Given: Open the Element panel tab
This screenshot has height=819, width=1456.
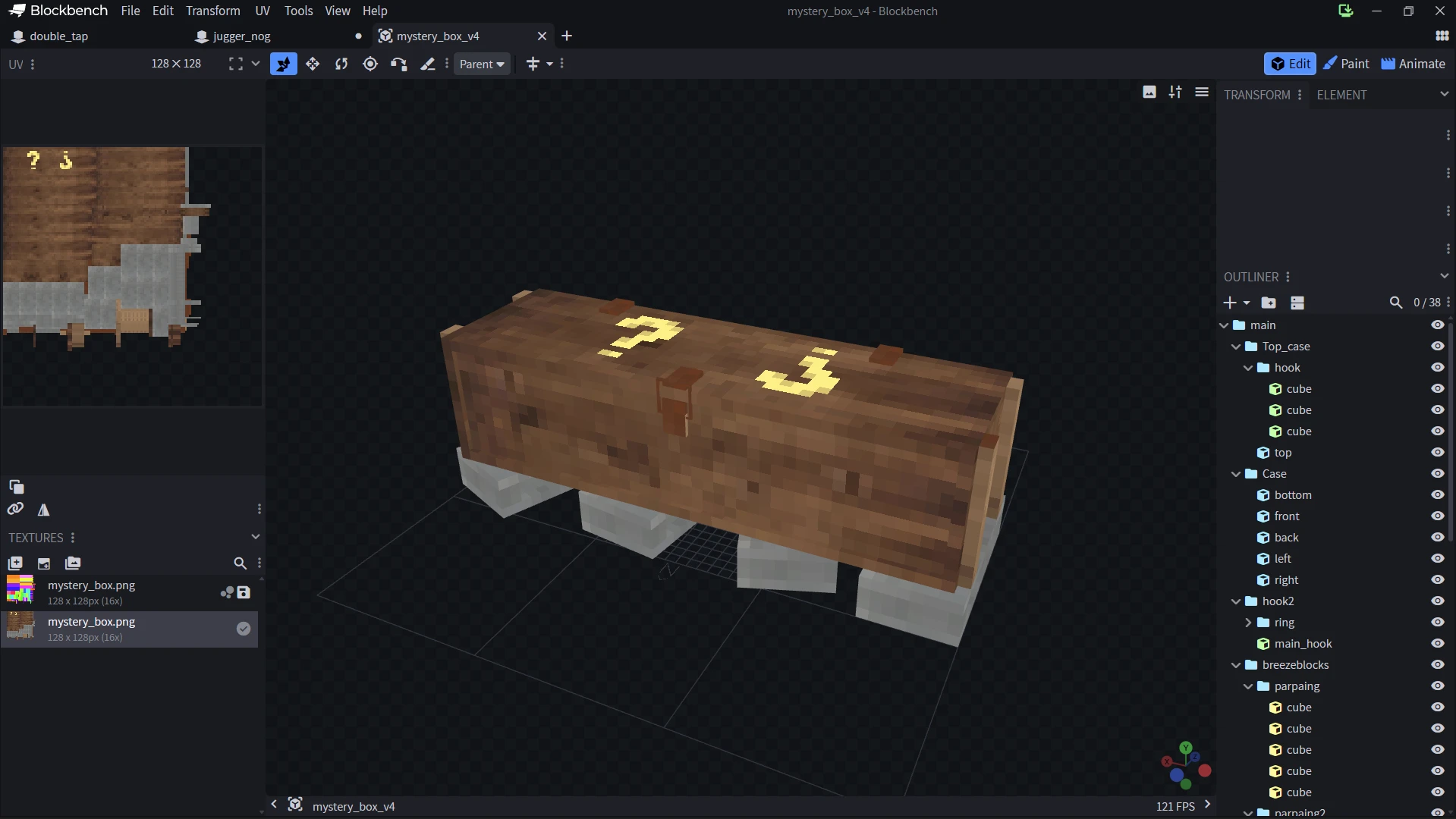Looking at the screenshot, I should click(x=1341, y=95).
